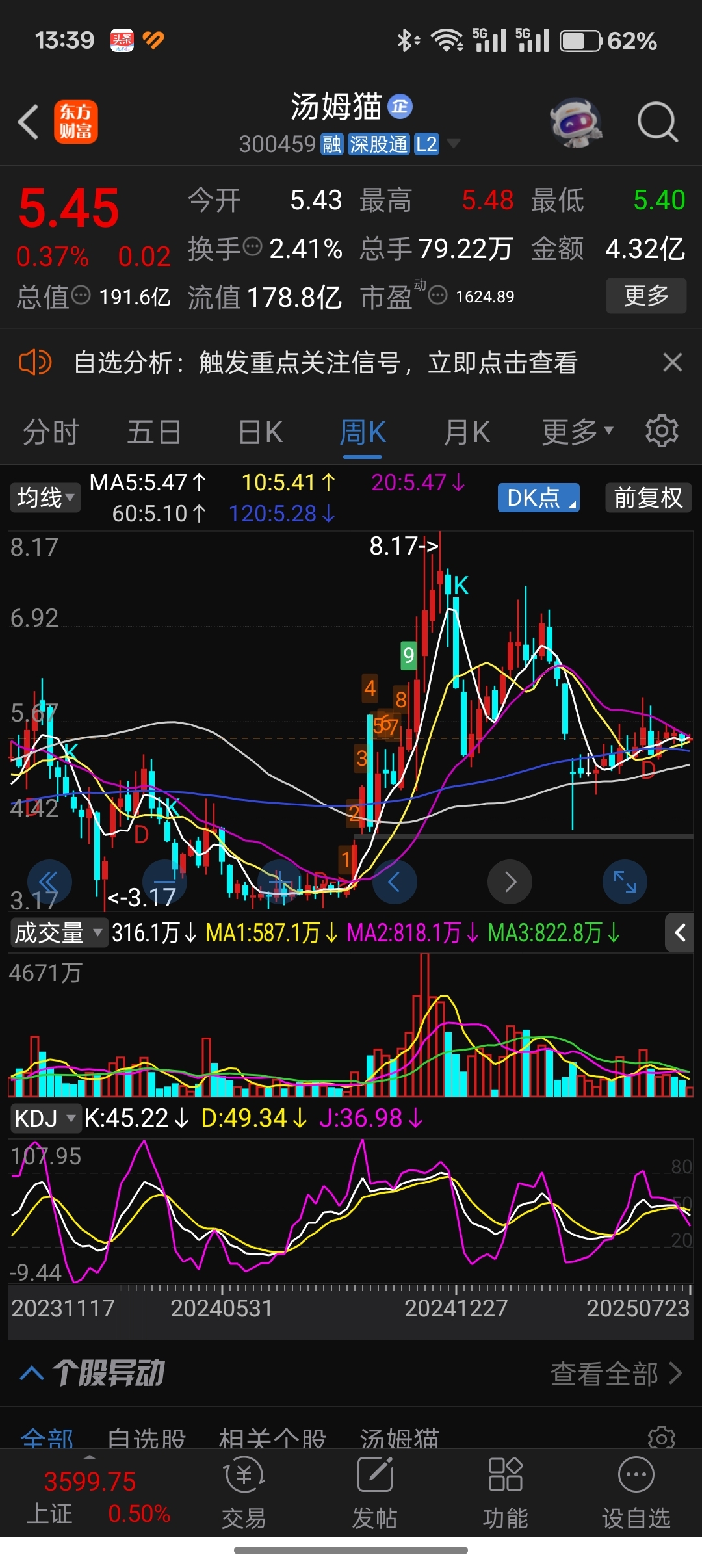
Task: Switch to the 月K tab
Action: 467,432
